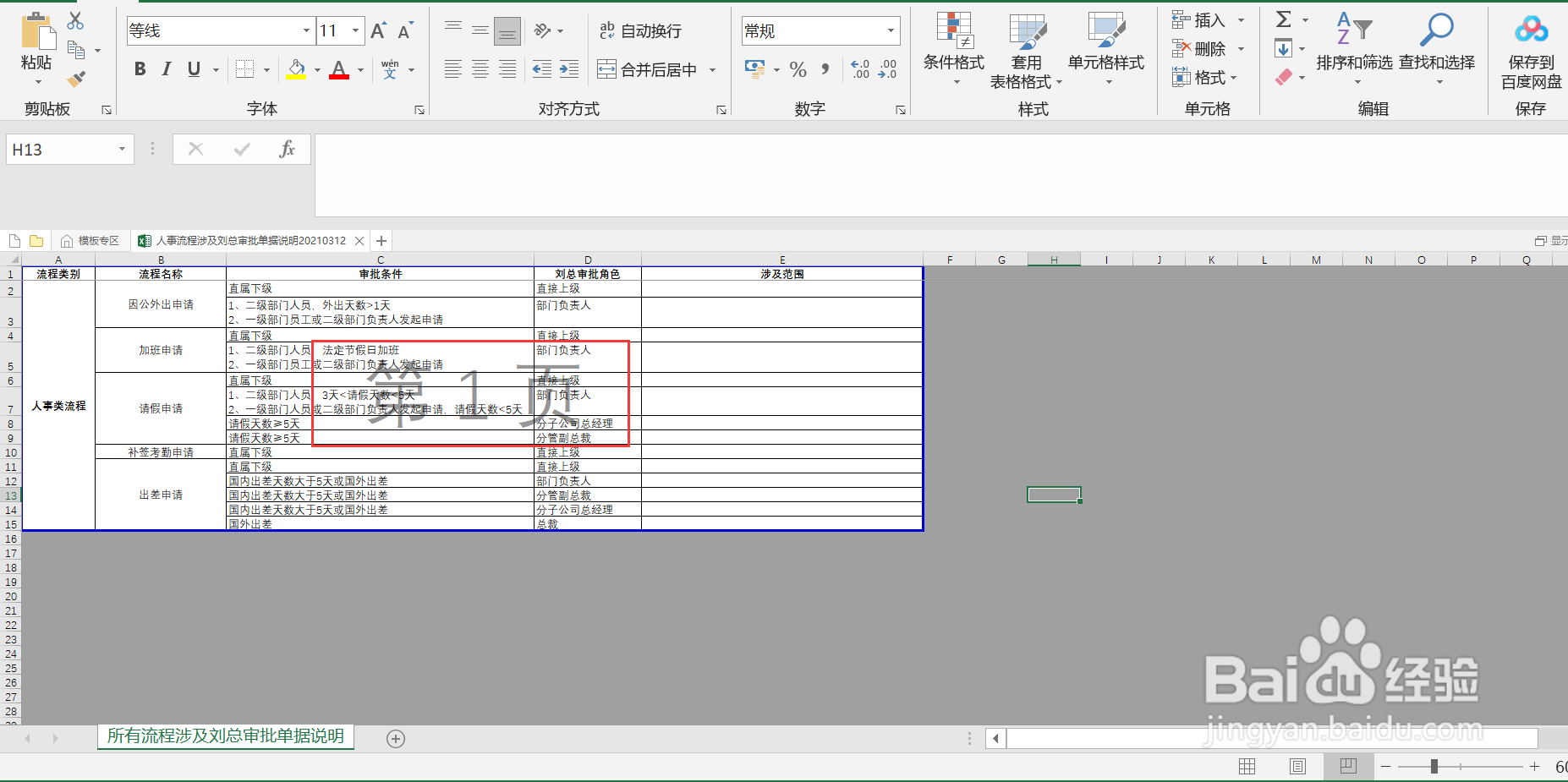Activate the Format Painter brush
1568x782 pixels.
[x=76, y=79]
